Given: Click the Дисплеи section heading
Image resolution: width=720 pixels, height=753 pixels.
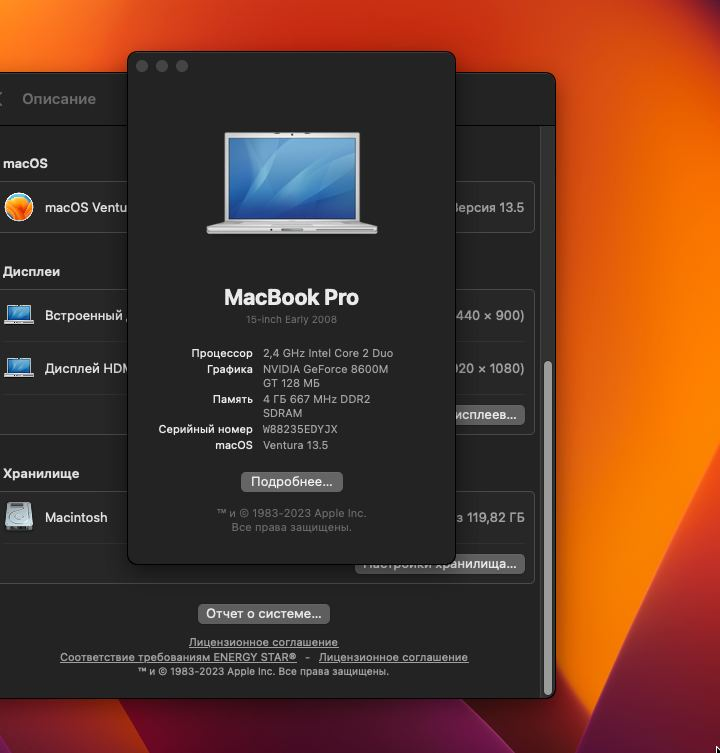Looking at the screenshot, I should click(x=32, y=271).
